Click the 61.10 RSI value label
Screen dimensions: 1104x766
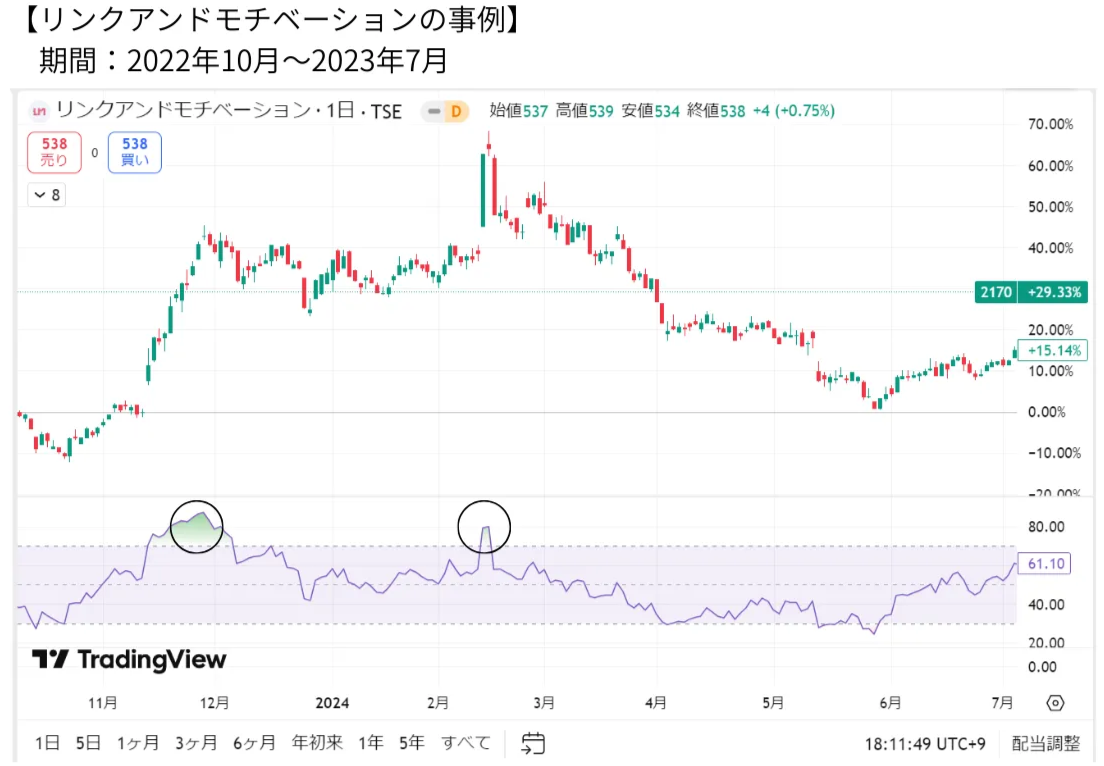1043,564
